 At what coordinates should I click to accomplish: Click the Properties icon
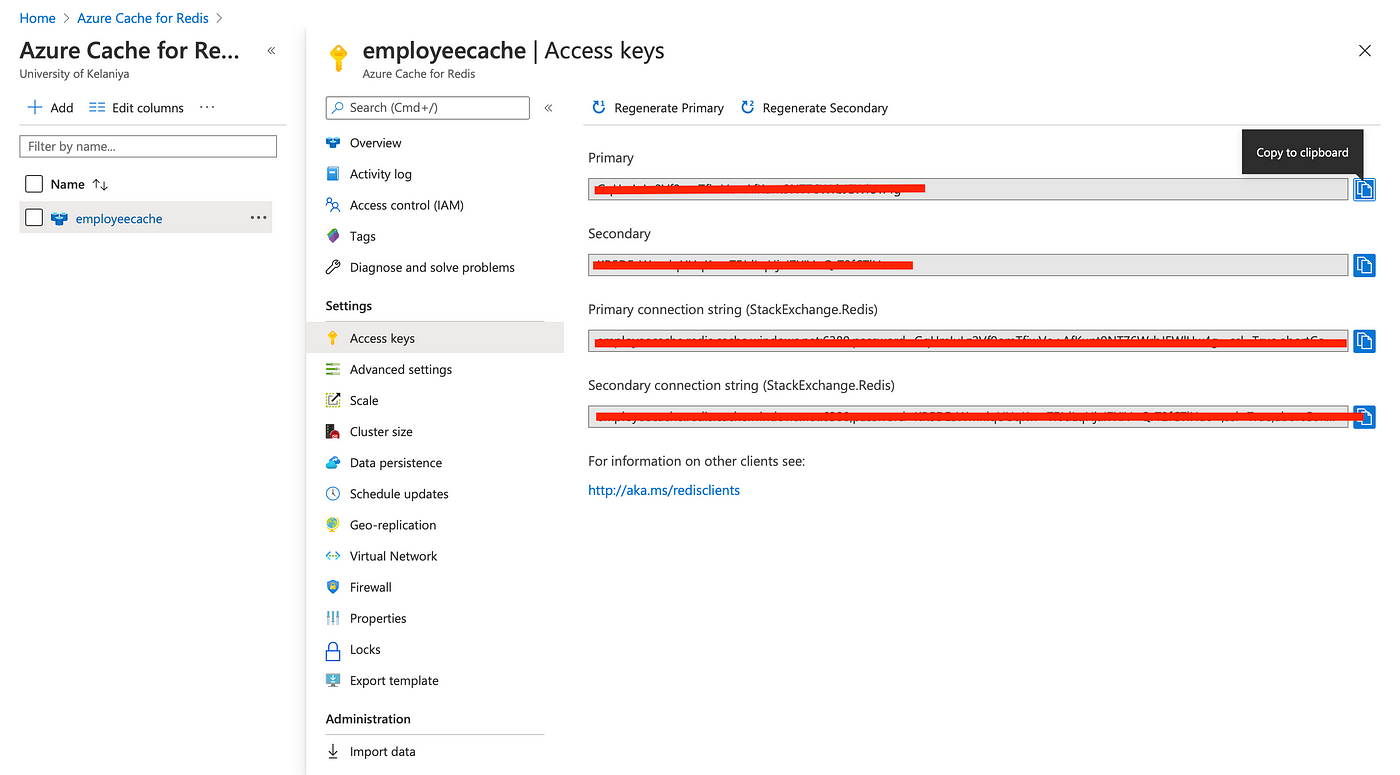pyautogui.click(x=333, y=618)
